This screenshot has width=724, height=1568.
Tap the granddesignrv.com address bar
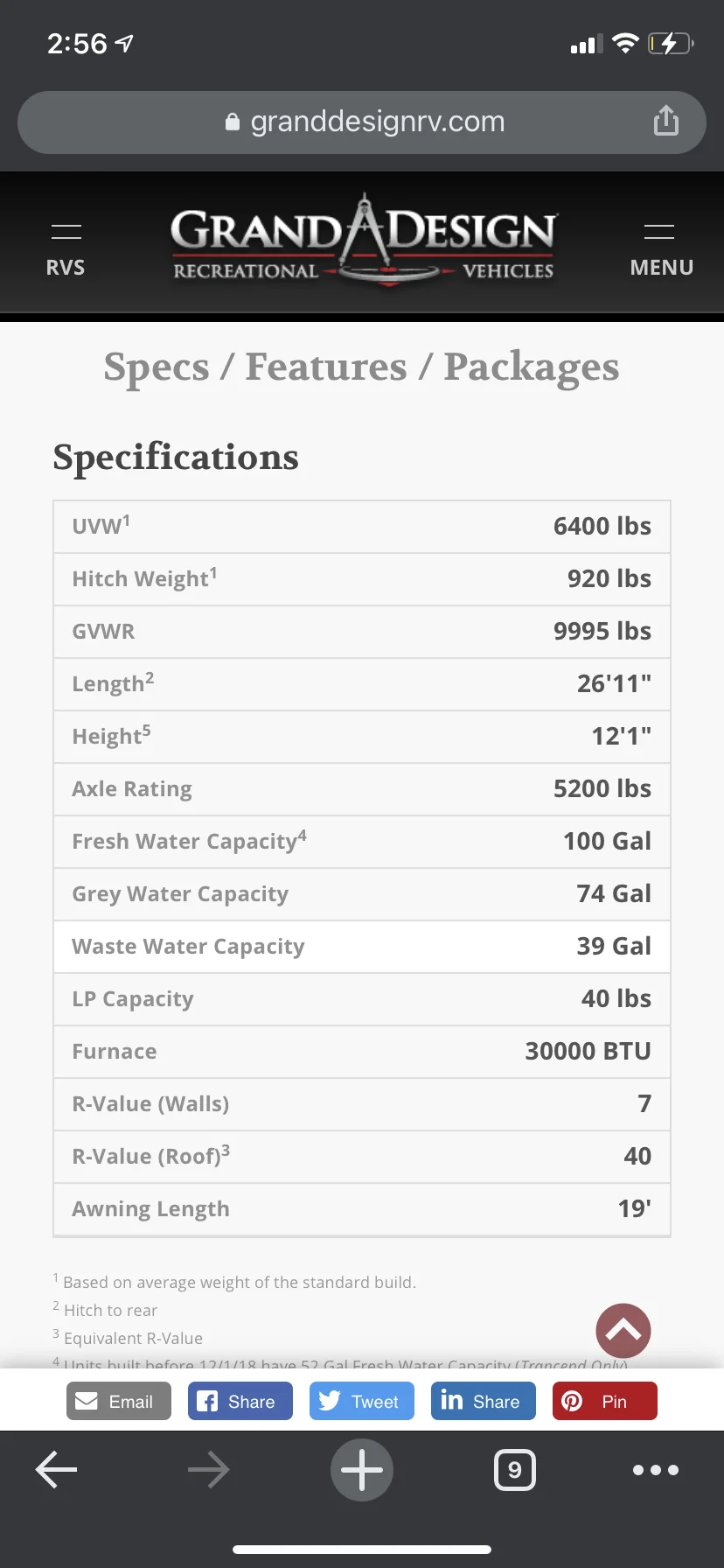click(362, 122)
